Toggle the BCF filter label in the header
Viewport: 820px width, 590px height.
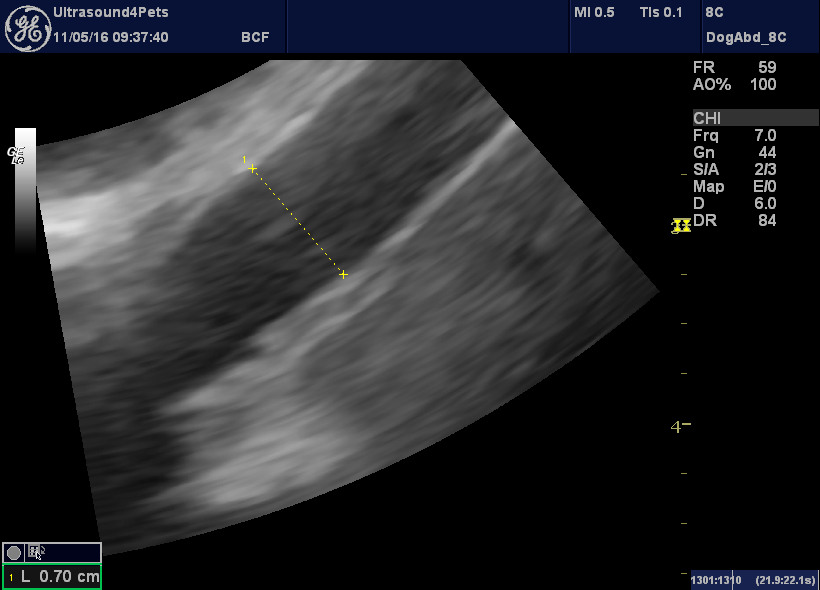pyautogui.click(x=255, y=36)
